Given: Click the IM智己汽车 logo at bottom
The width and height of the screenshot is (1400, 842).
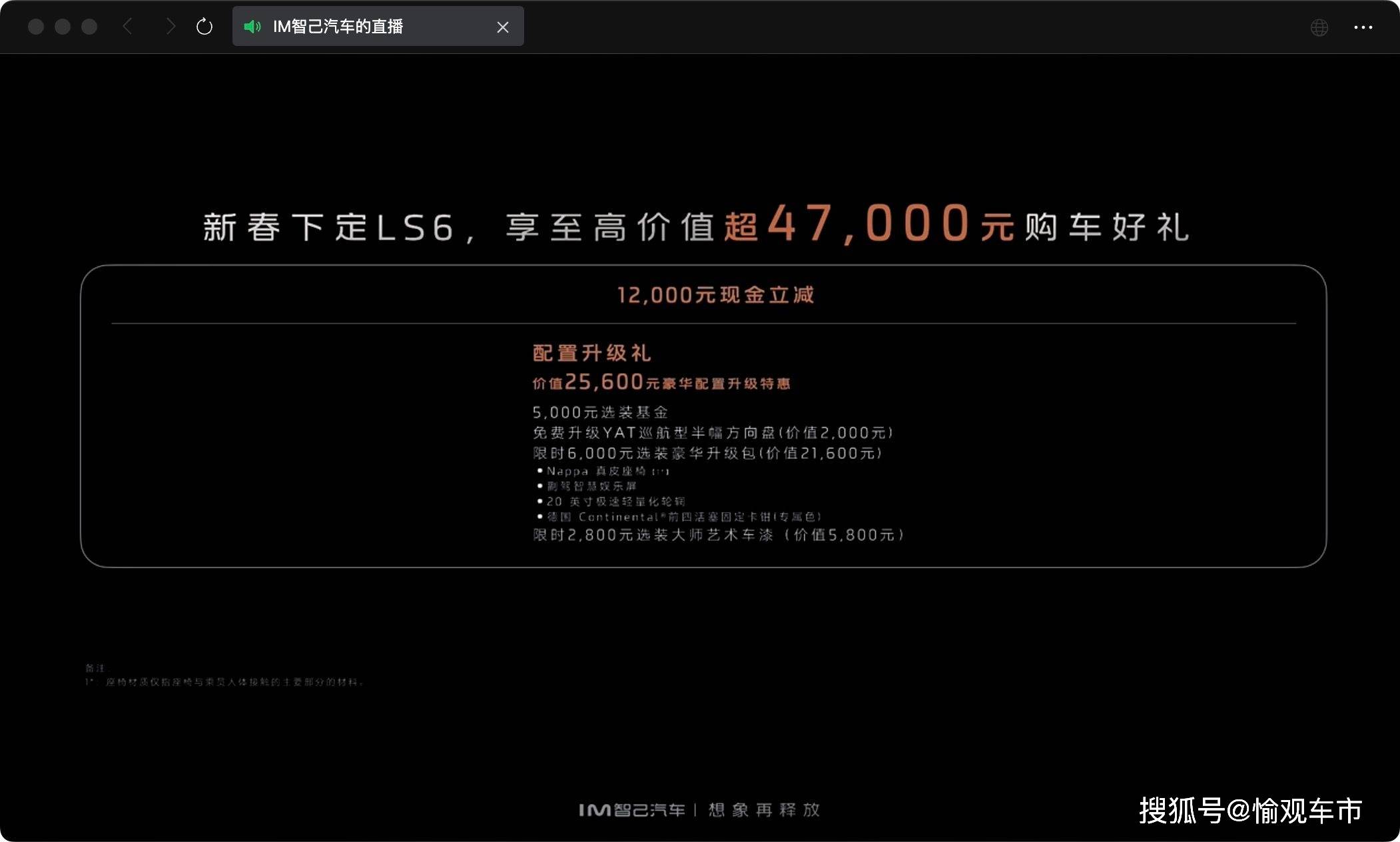Looking at the screenshot, I should click(631, 810).
